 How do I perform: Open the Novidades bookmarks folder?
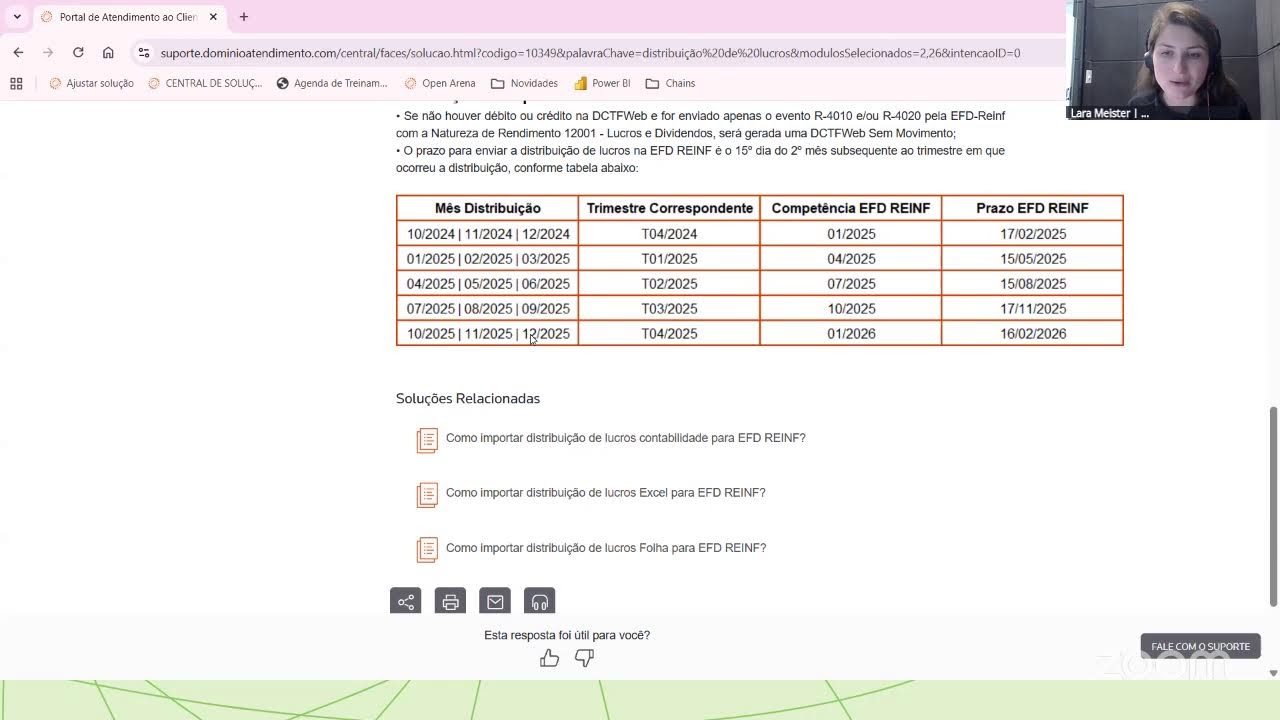click(524, 83)
